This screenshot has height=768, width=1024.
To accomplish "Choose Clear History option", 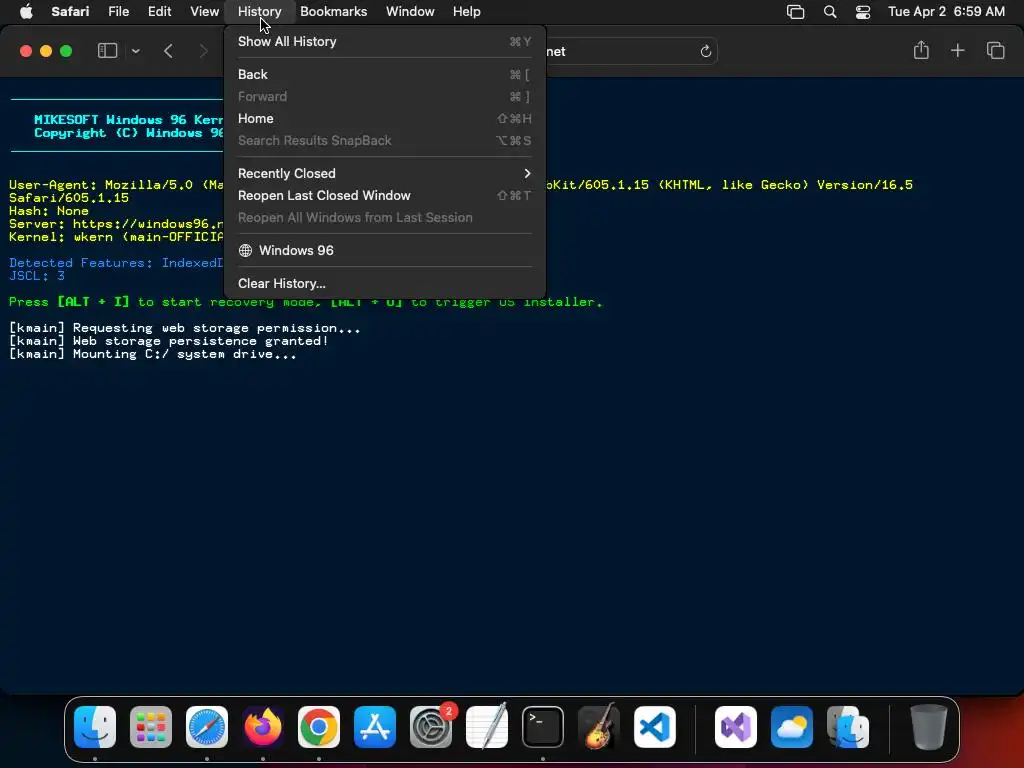I will 385,283.
